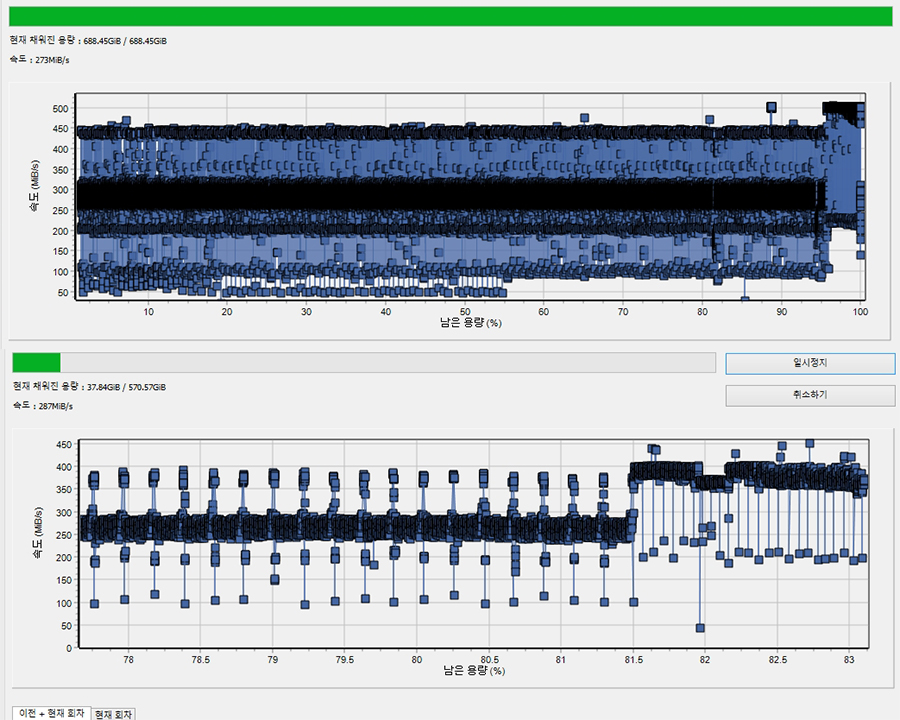Viewport: 900px width, 720px height.
Task: Switch to the 현재 회차 tab
Action: pyautogui.click(x=113, y=714)
